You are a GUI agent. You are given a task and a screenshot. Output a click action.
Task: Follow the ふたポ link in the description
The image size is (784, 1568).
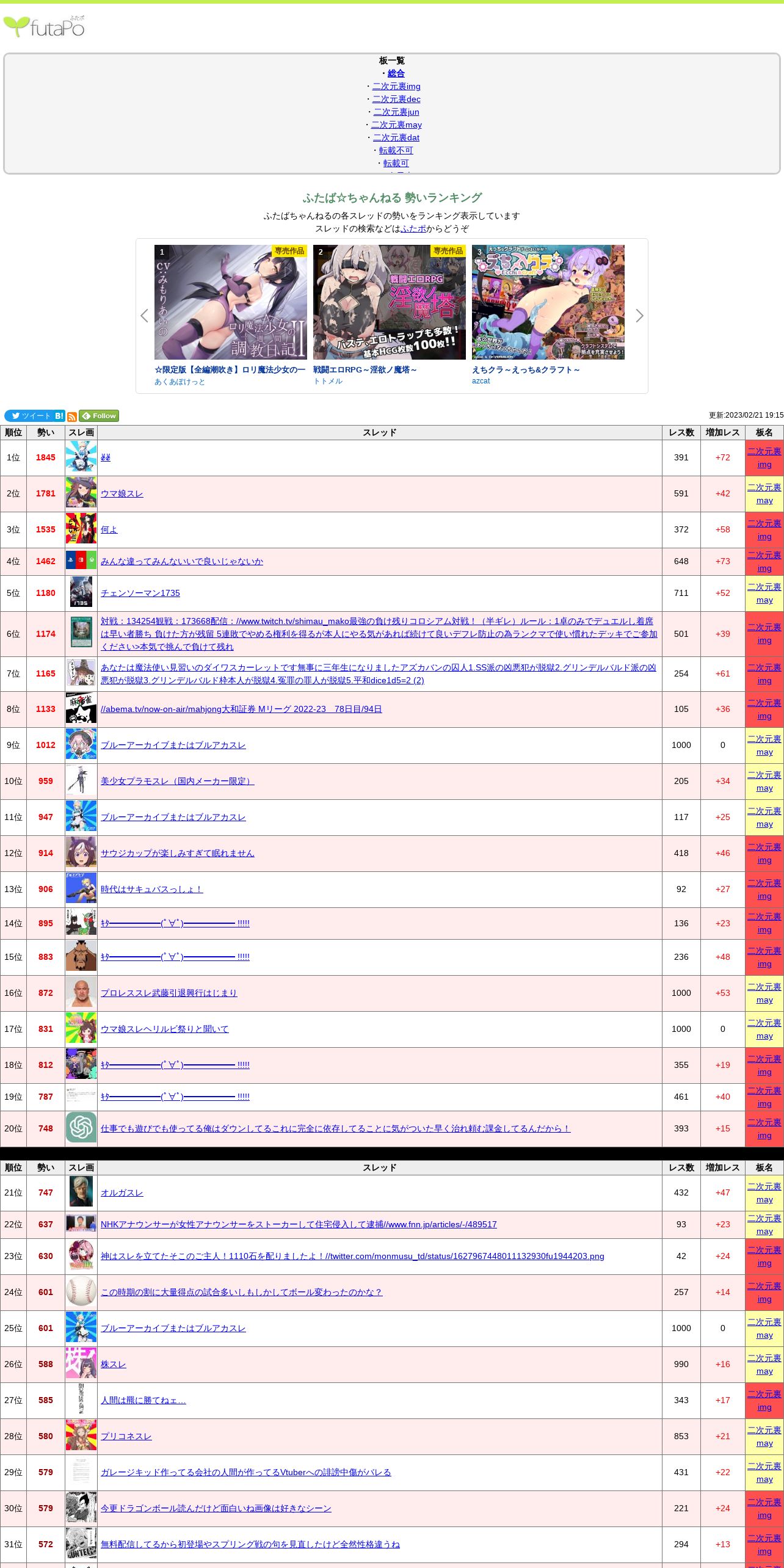point(413,228)
